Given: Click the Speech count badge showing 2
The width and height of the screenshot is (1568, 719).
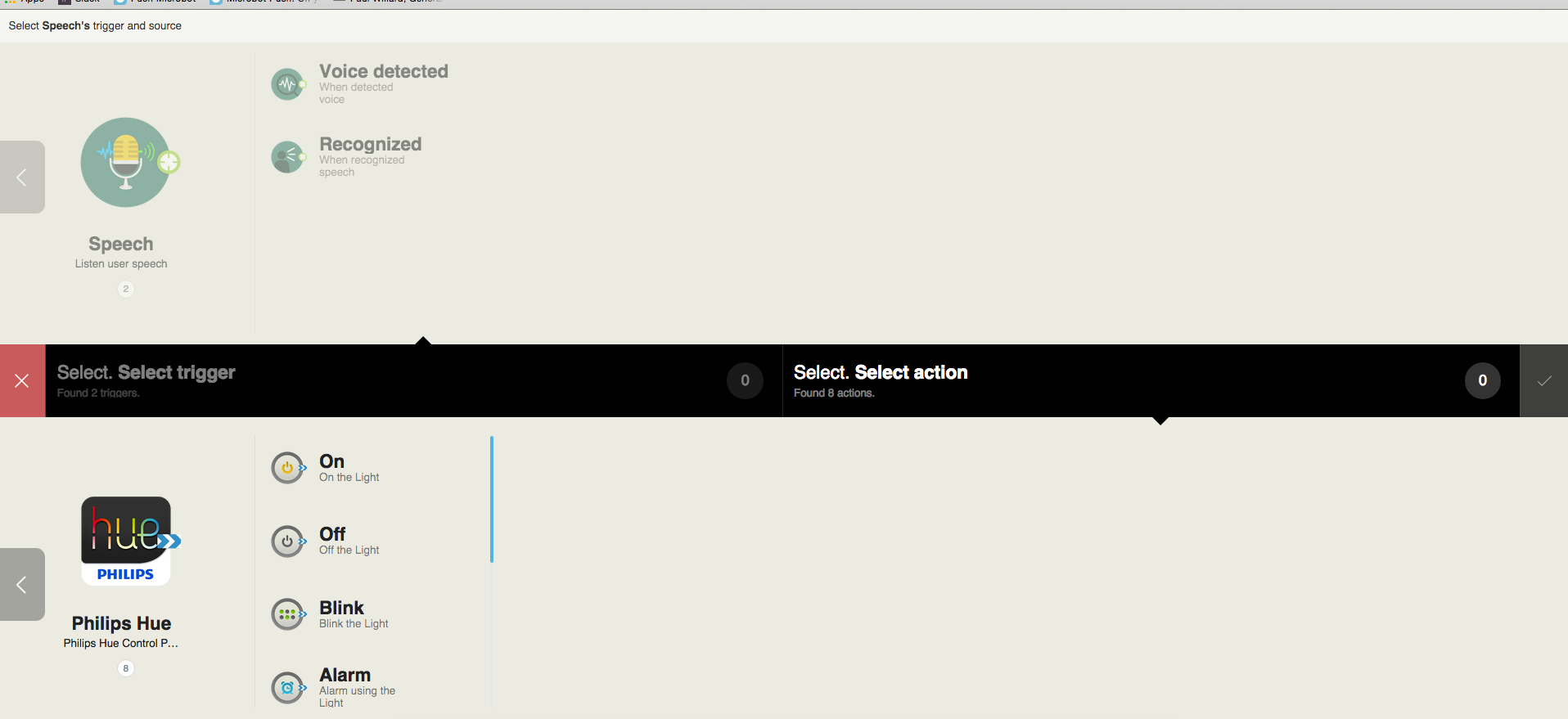Looking at the screenshot, I should coord(125,289).
